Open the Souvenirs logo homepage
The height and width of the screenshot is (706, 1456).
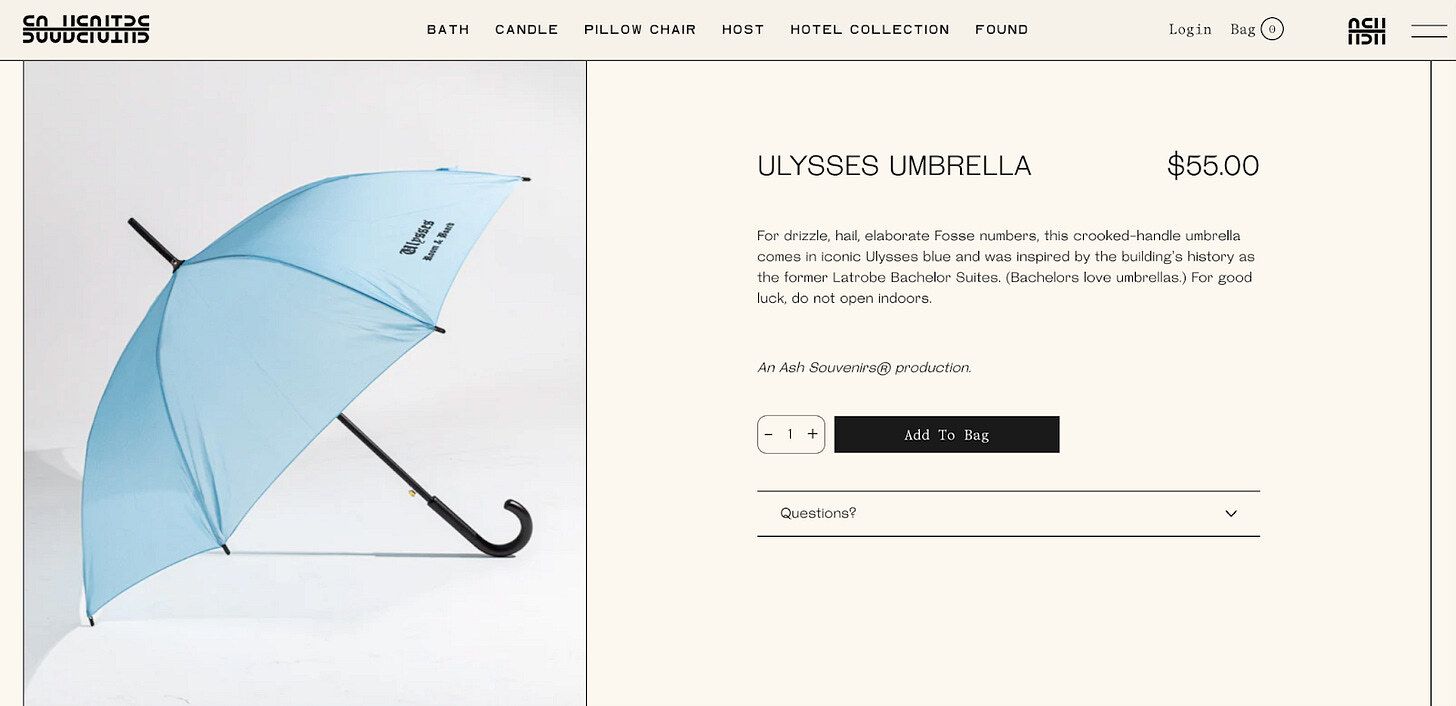[86, 29]
